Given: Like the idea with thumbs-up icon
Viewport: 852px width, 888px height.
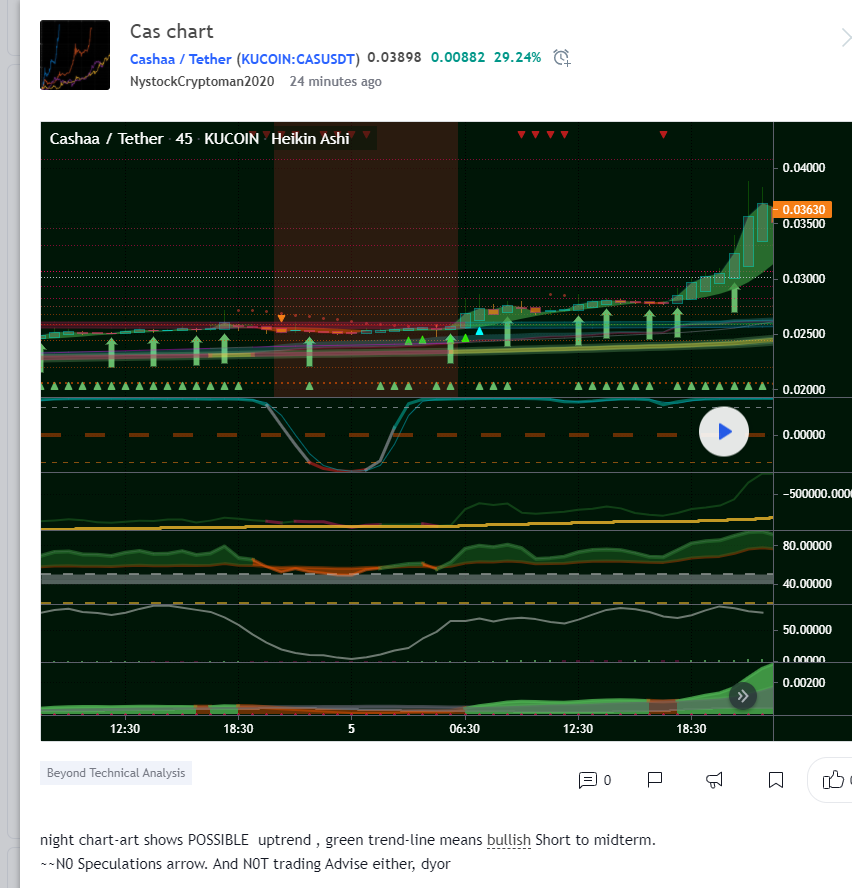Looking at the screenshot, I should (x=832, y=780).
